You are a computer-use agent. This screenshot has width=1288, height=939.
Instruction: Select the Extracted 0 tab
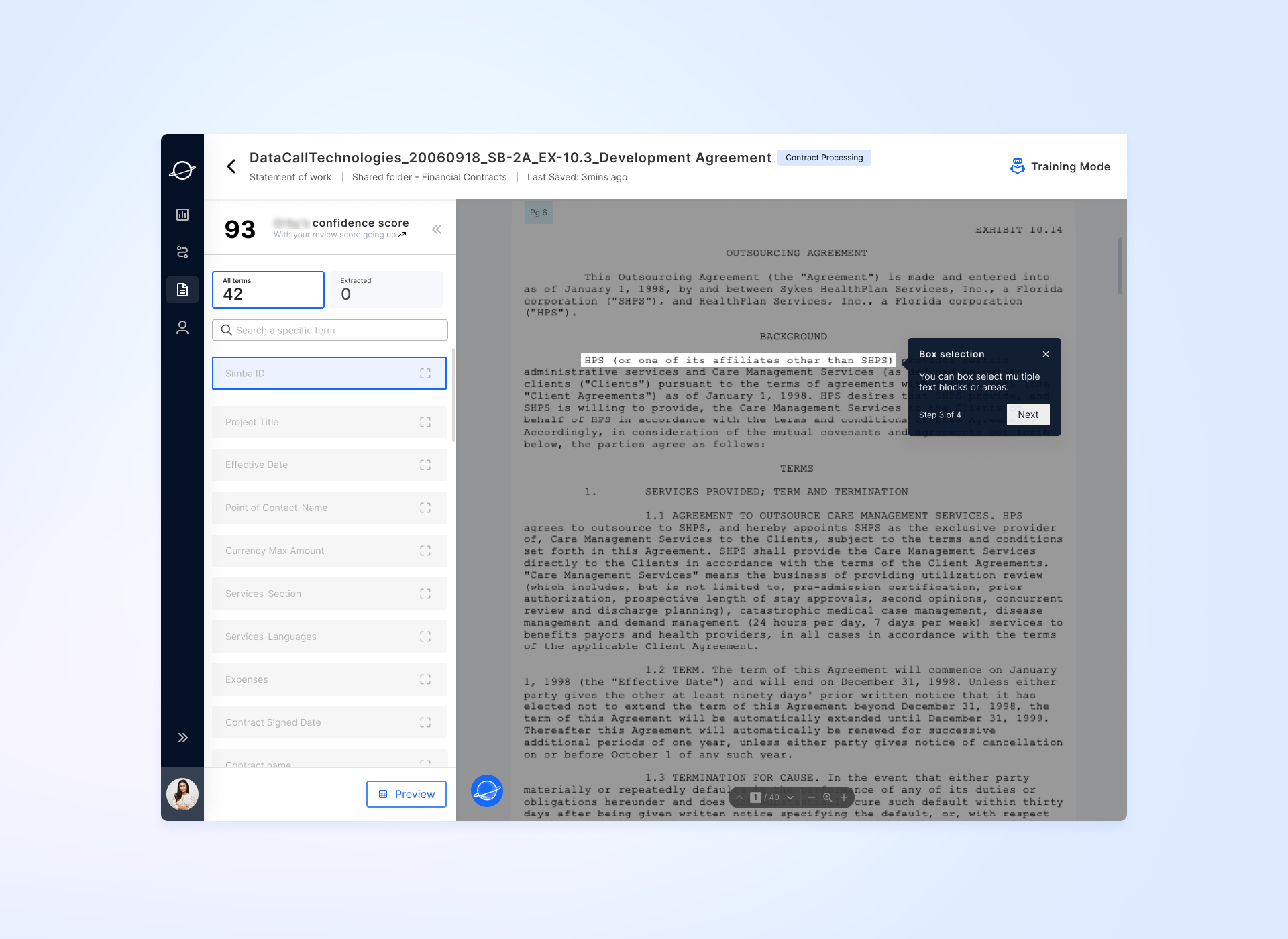(386, 290)
